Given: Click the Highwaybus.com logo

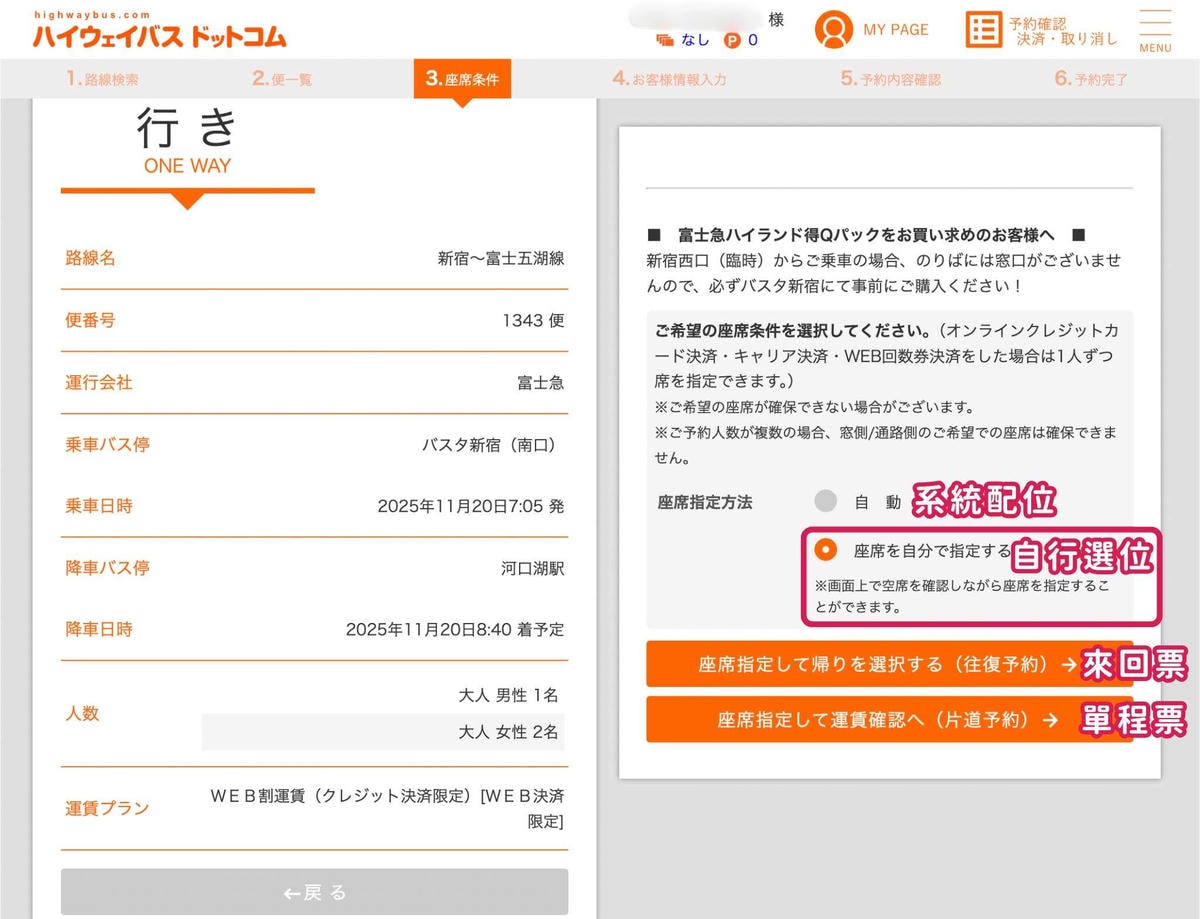Looking at the screenshot, I should coord(160,30).
